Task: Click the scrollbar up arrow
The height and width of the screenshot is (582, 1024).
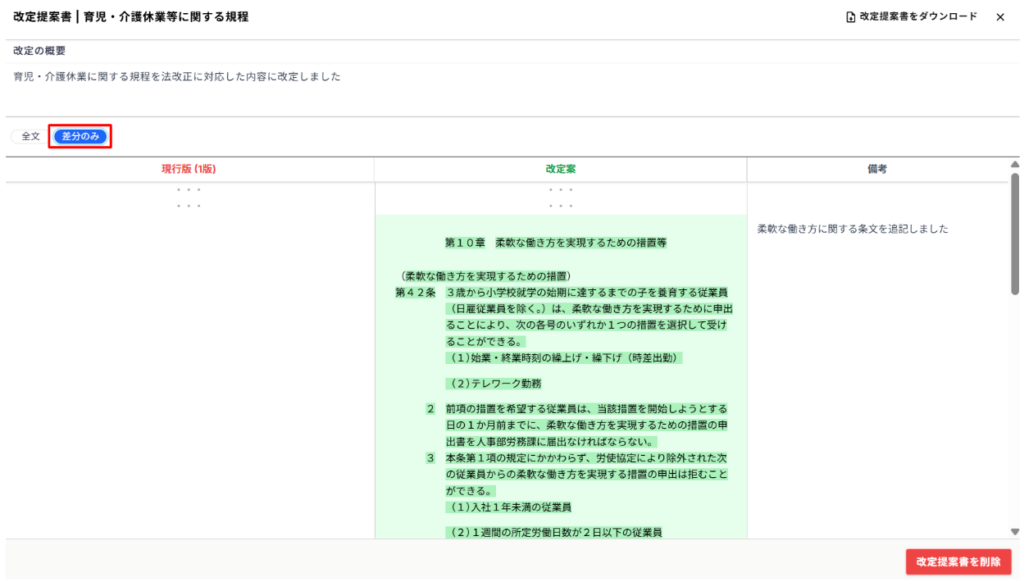Action: [1015, 165]
